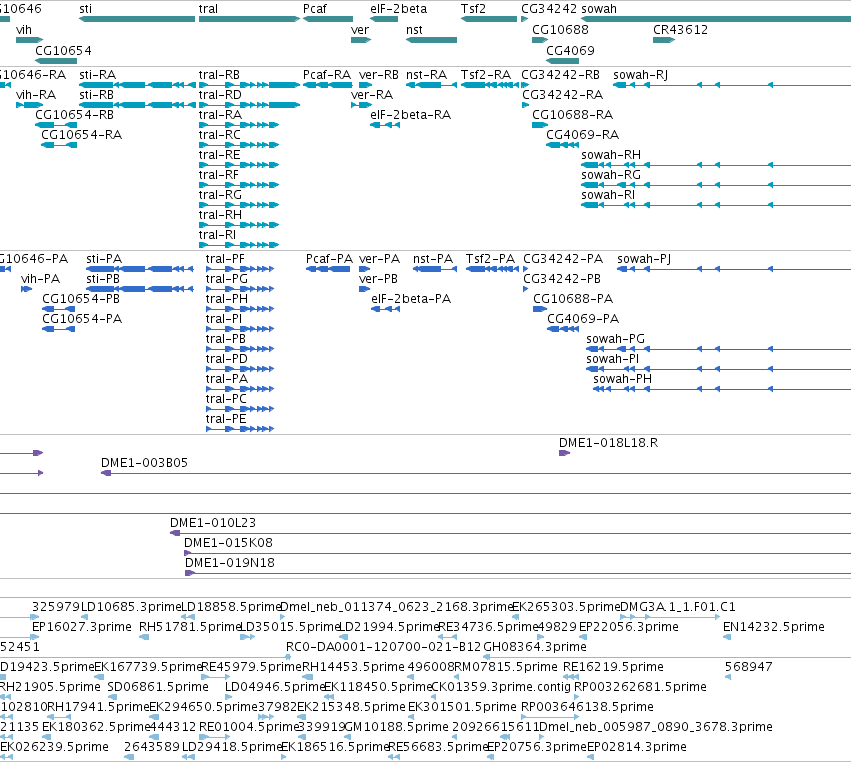The width and height of the screenshot is (851, 762).
Task: Click transcript sowah-RI
Action: (716, 205)
